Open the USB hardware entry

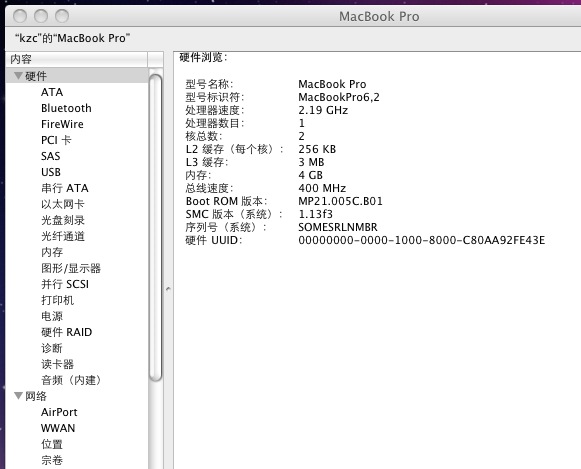point(51,172)
